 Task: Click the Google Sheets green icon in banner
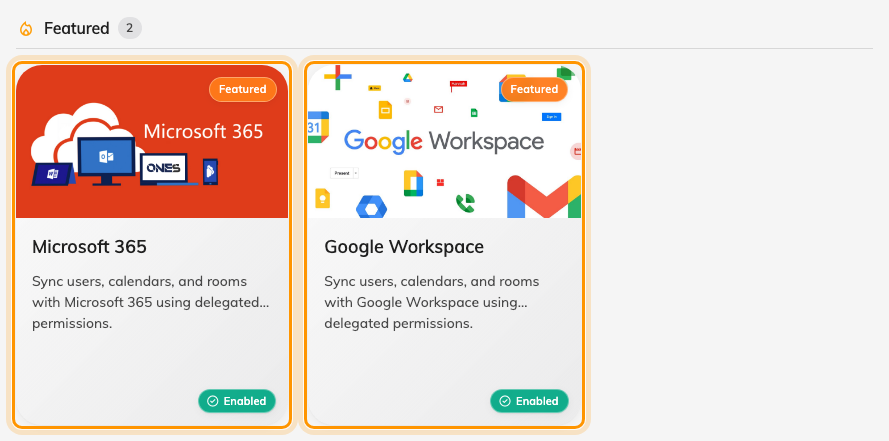[x=474, y=113]
